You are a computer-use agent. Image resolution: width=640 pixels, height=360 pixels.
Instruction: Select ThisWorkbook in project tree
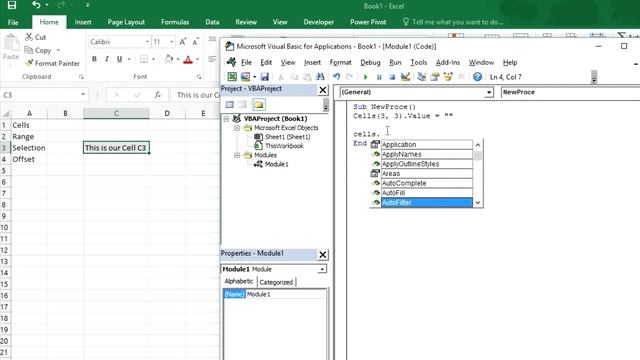point(284,146)
